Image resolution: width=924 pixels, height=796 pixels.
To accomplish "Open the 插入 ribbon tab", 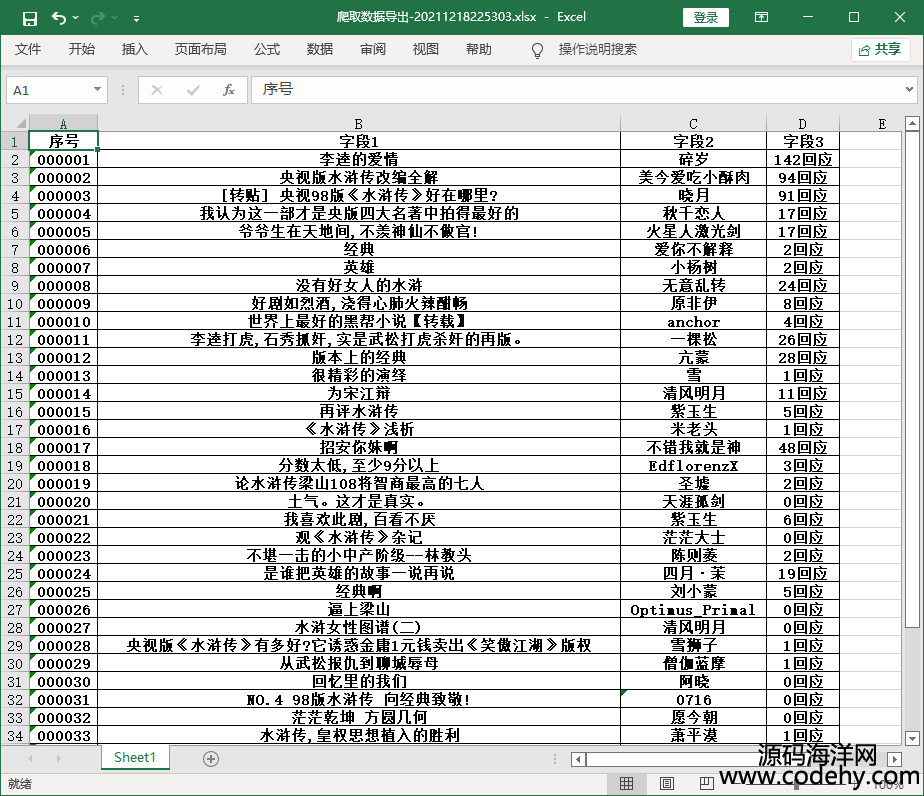I will [134, 50].
